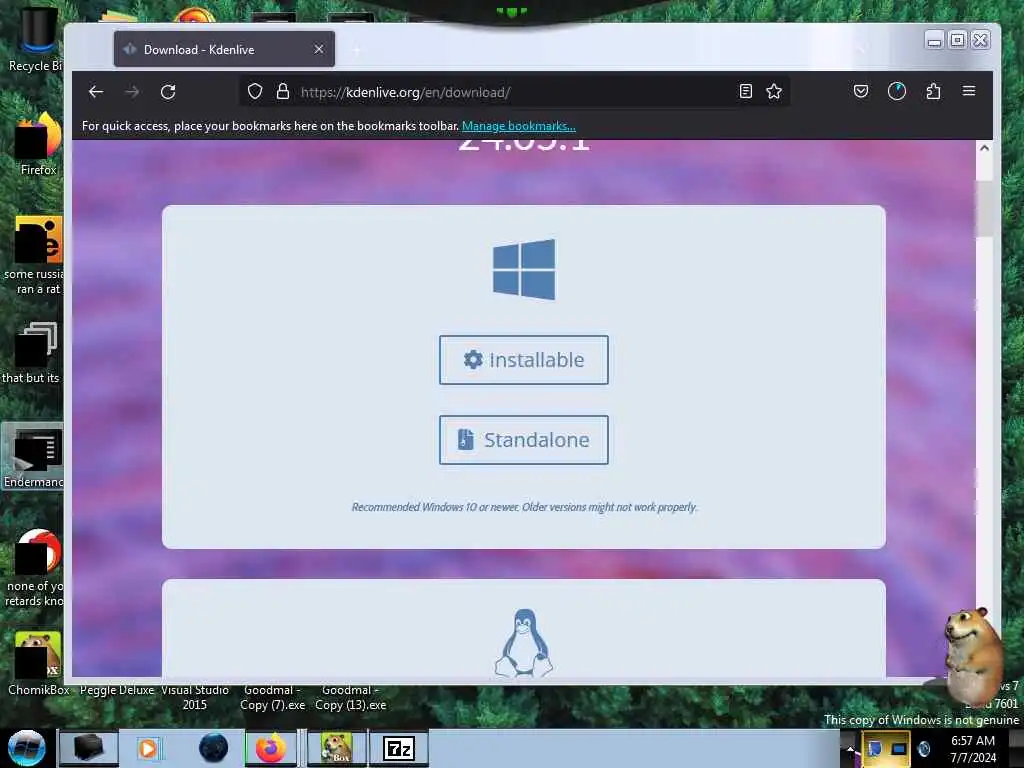Select Goodmal - Copy (13).exe file
The width and height of the screenshot is (1024, 768).
point(351,697)
